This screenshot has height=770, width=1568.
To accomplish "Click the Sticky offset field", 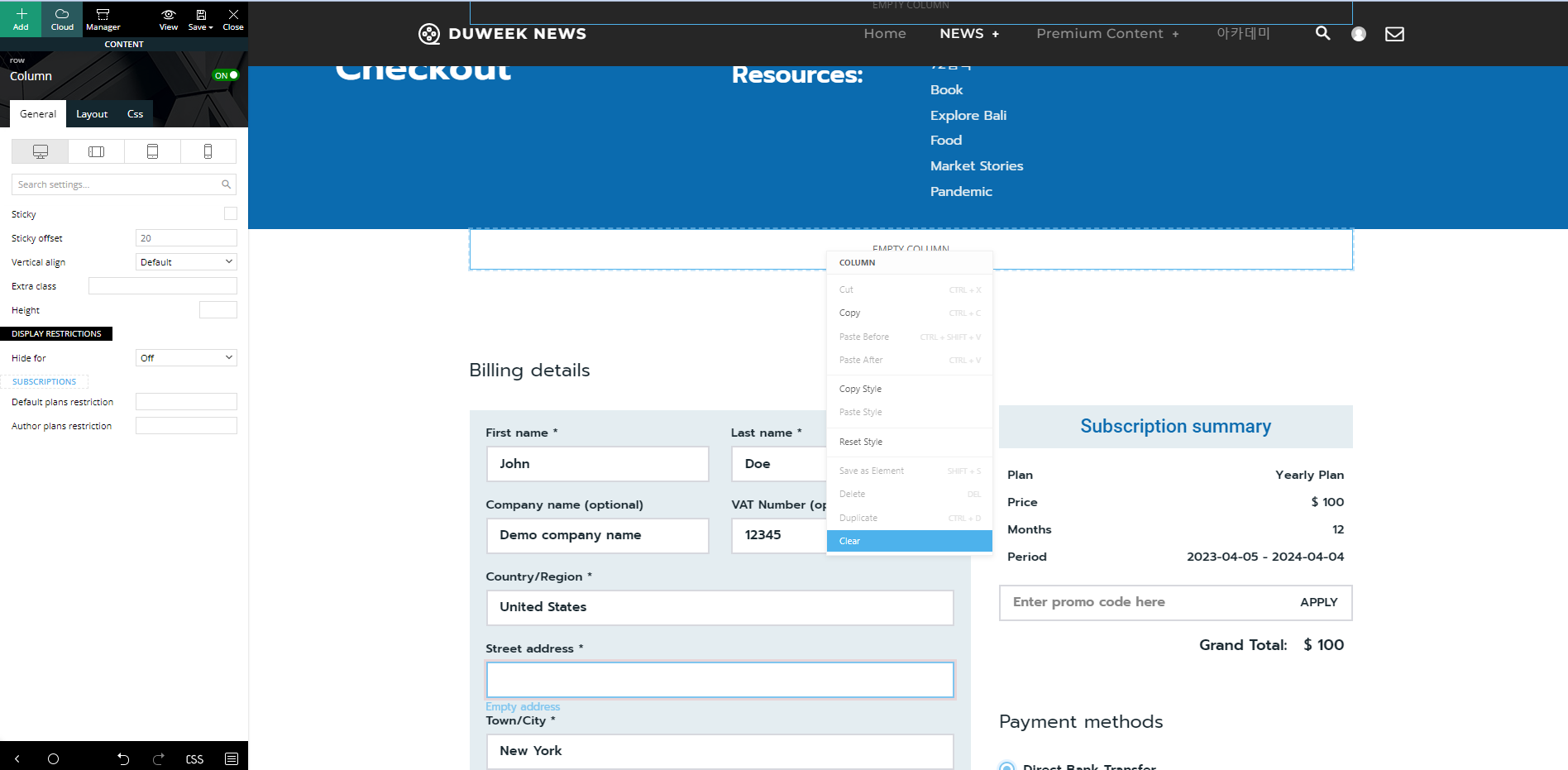I will coord(186,238).
